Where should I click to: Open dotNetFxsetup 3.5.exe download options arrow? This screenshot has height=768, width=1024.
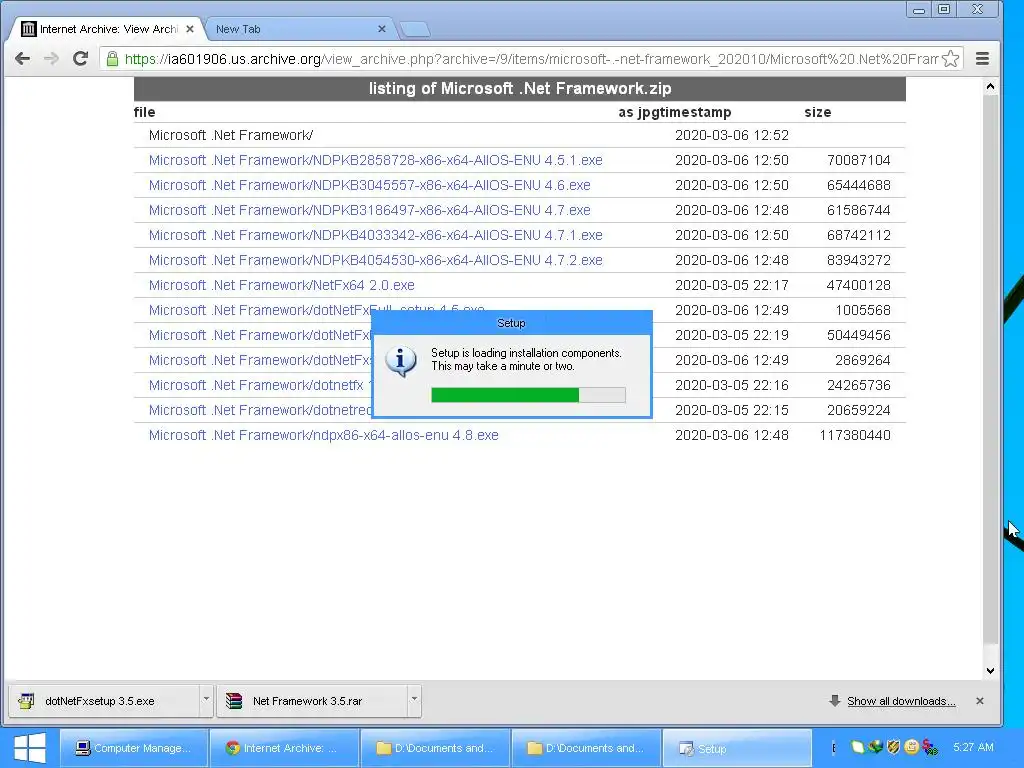206,699
